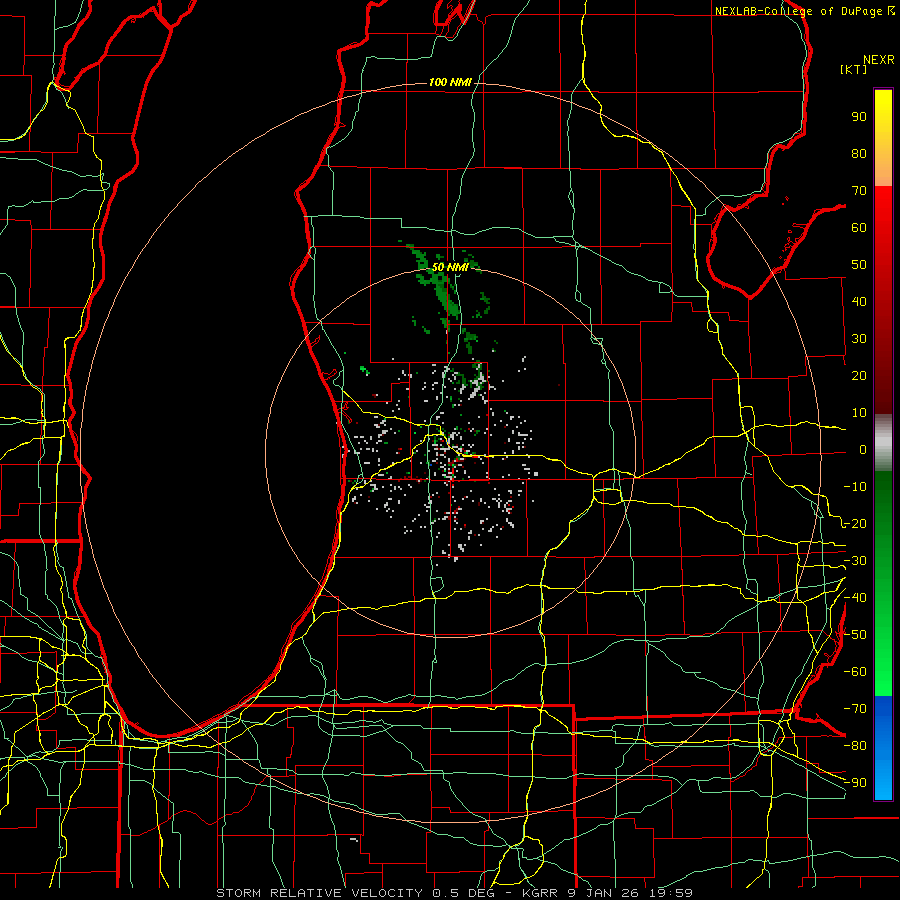Screen dimensions: 900x900
Task: Select the -70 value on the velocity scale
Action: [x=855, y=709]
